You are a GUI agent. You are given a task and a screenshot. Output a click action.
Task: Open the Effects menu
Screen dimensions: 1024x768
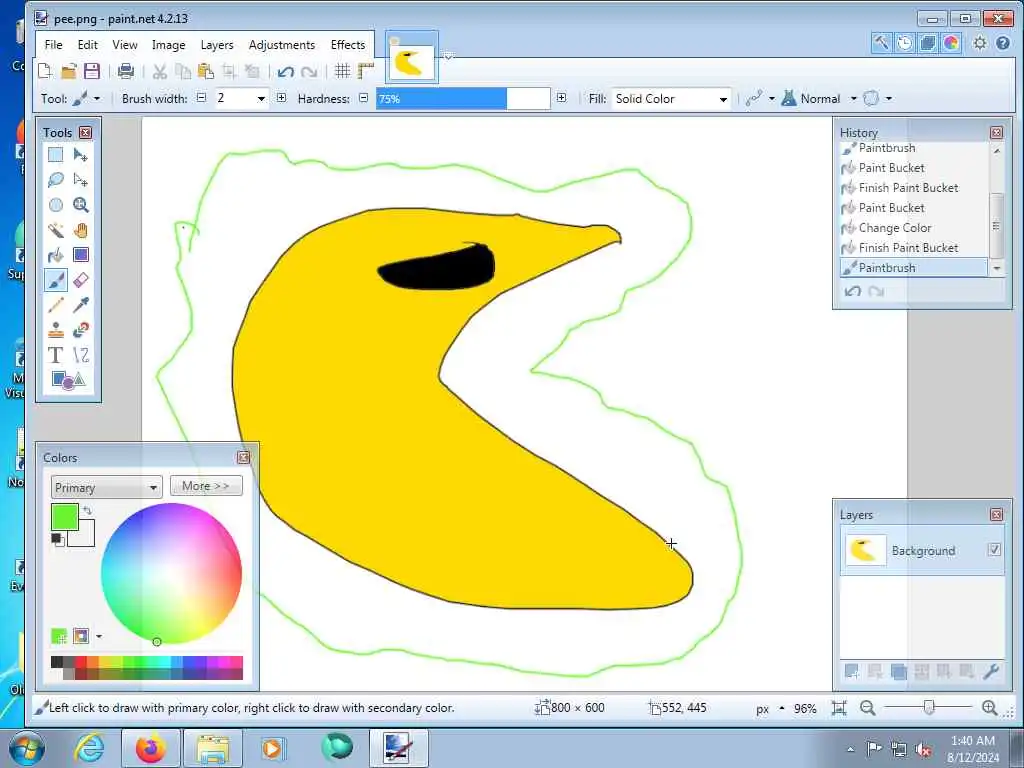347,44
